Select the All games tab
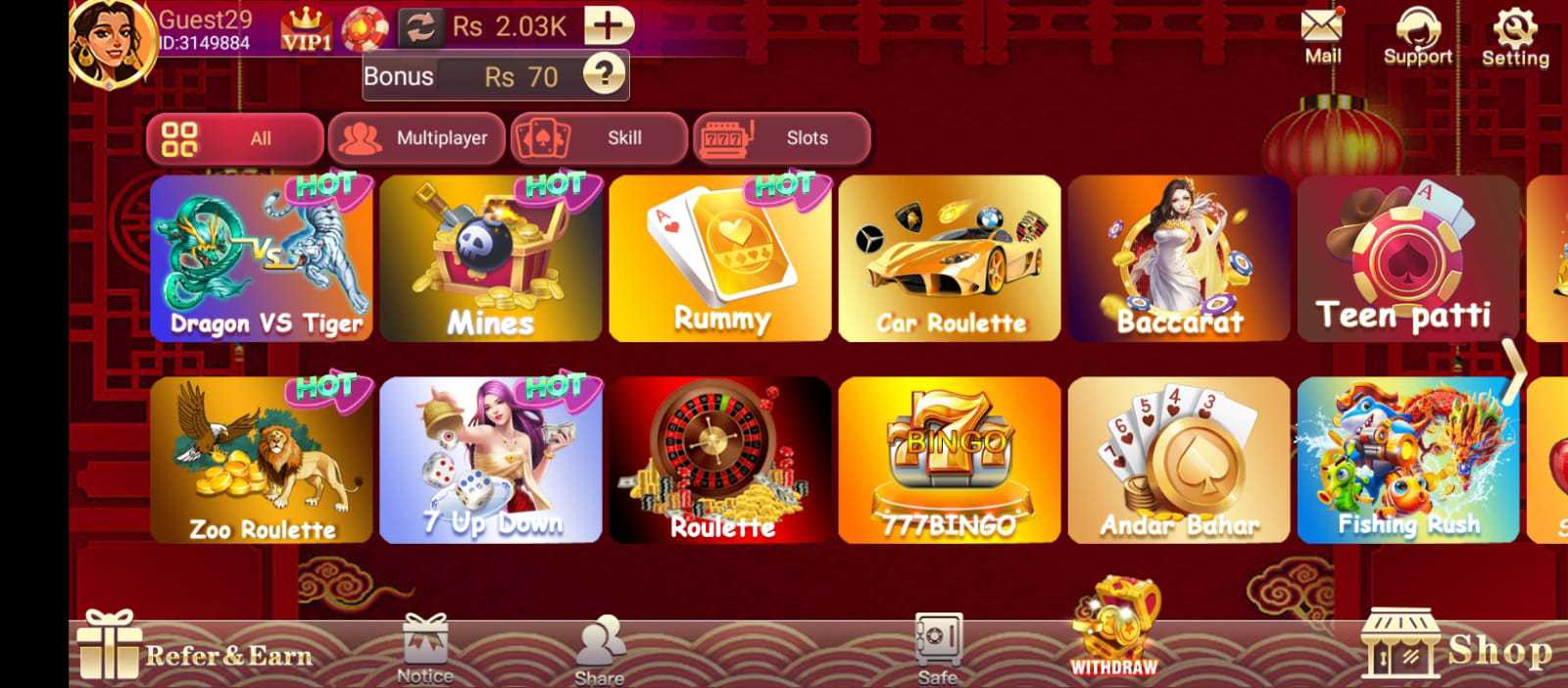 234,138
